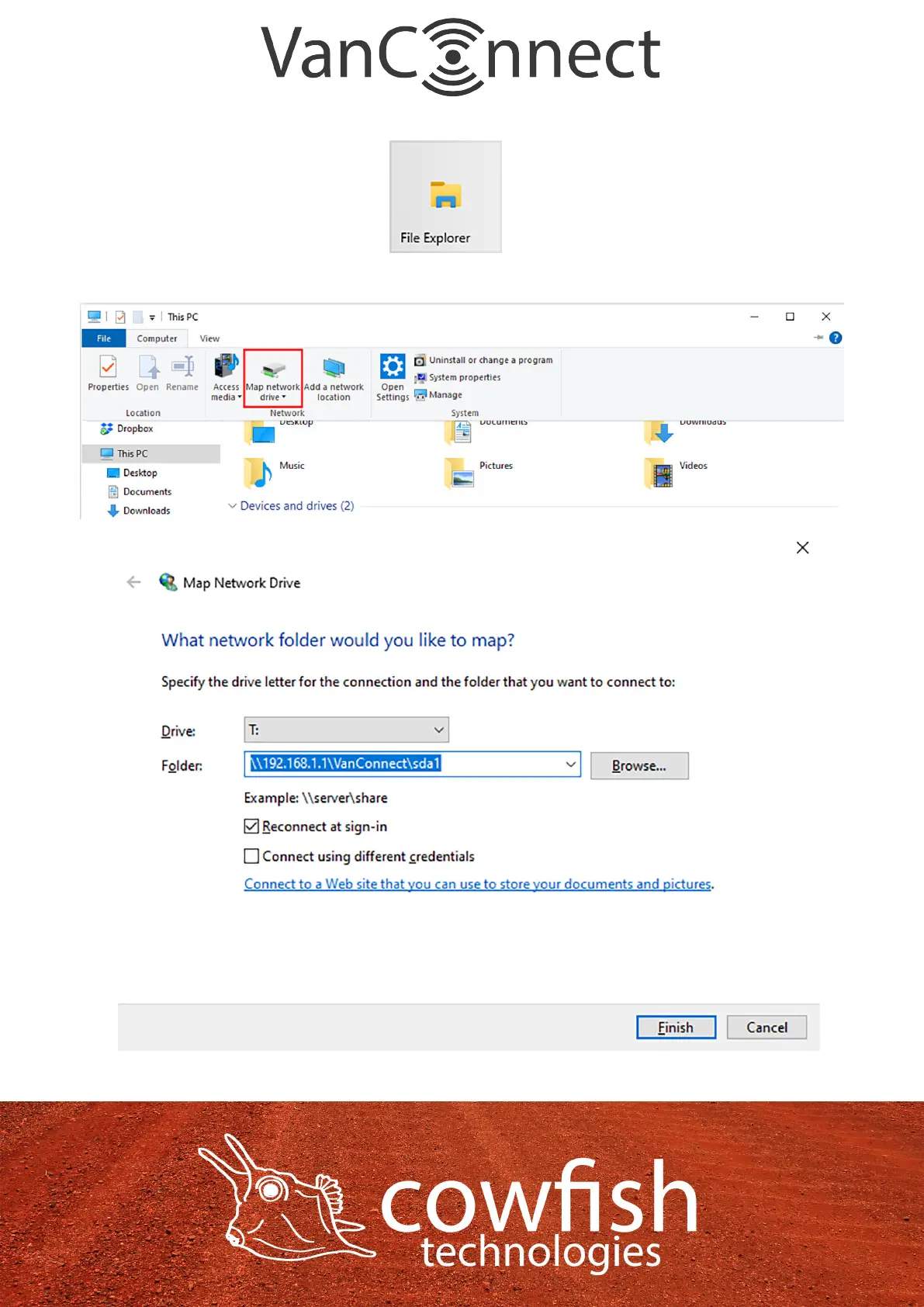Minimize the This PC window

click(x=754, y=317)
